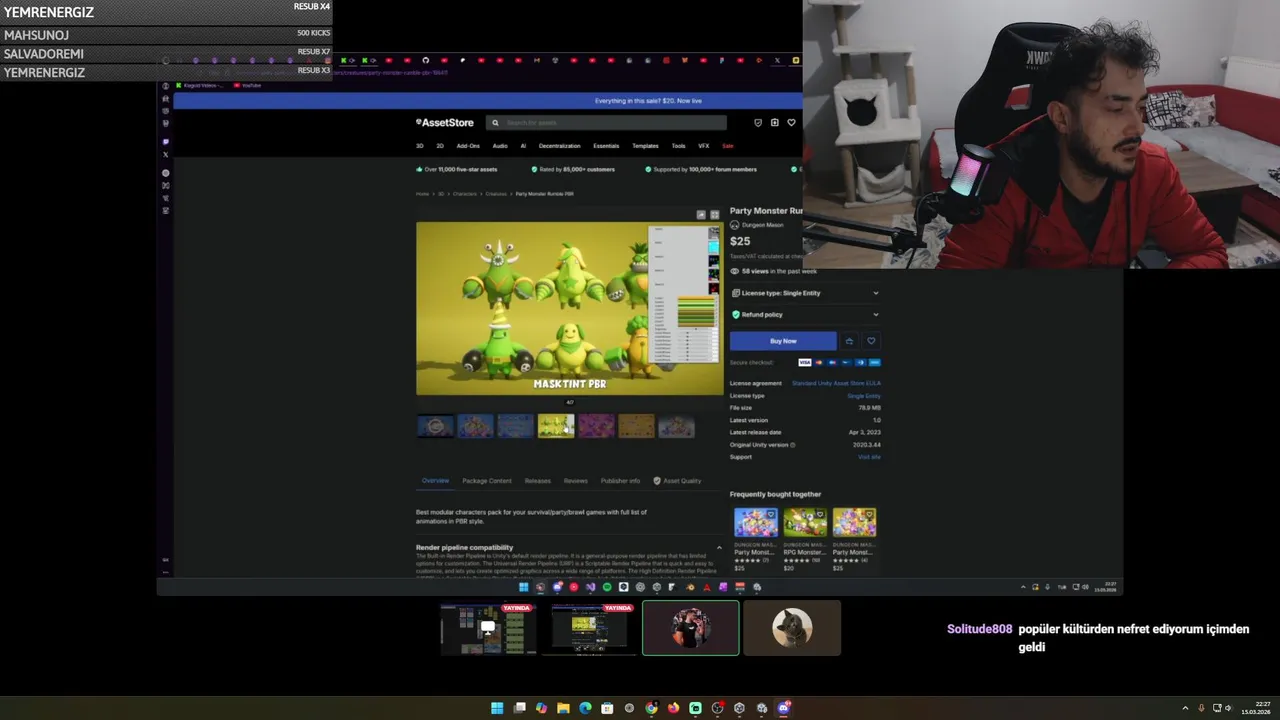Open the wishlist heart in AssetStore header
Image resolution: width=1280 pixels, height=720 pixels.
coord(791,122)
